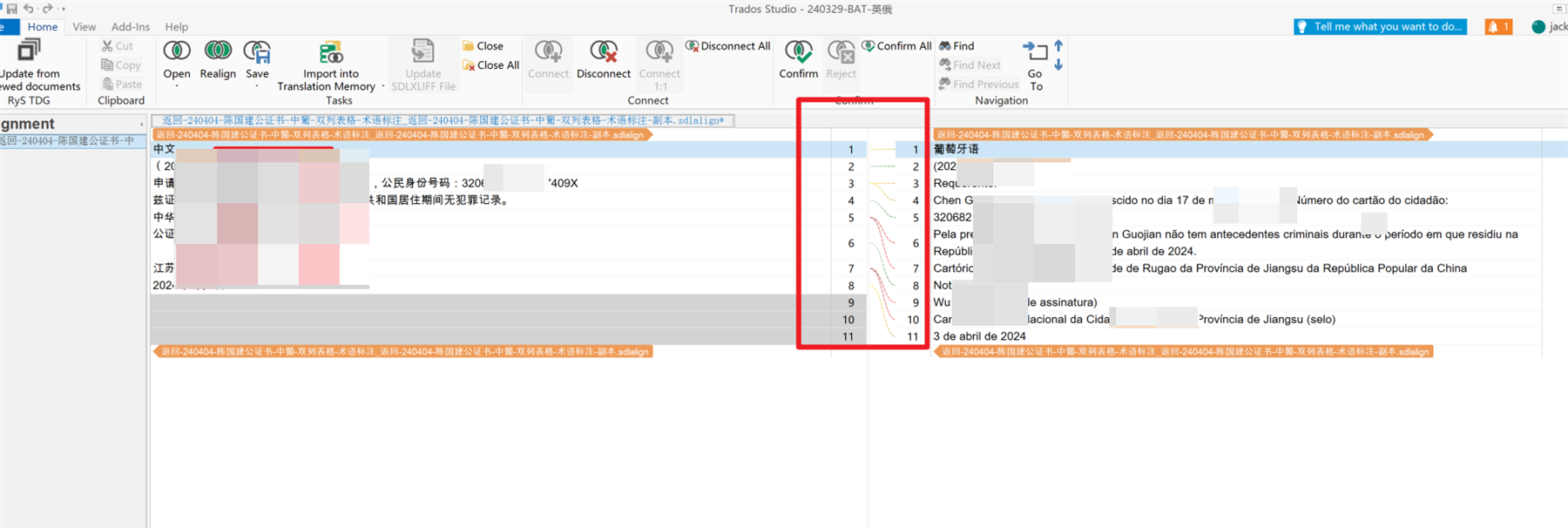Viewport: 1568px width, 528px height.
Task: Click the Connect 1:1 icon
Action: 659,51
